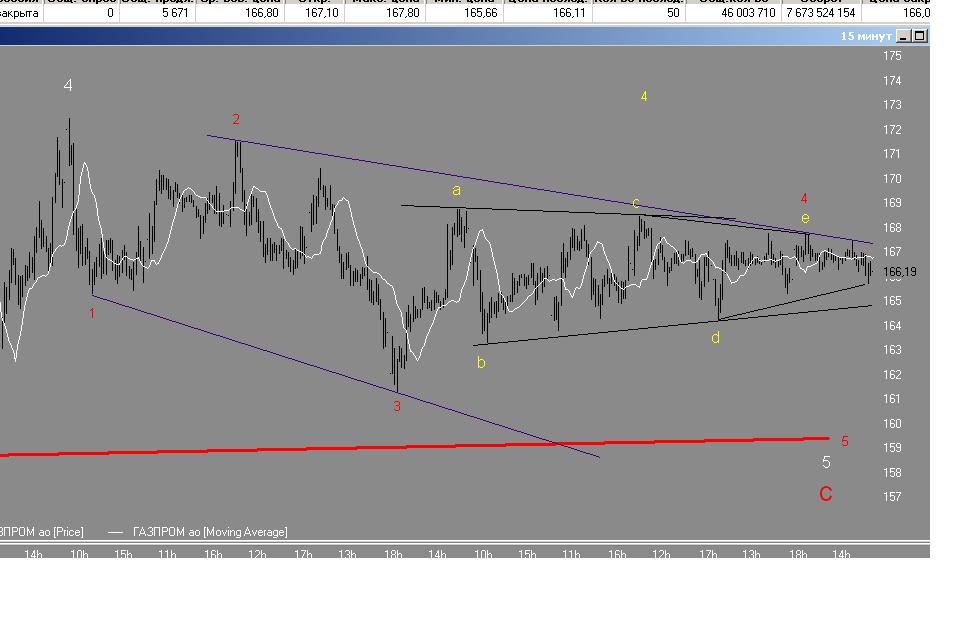This screenshot has height=621, width=962.
Task: Select the table cell showing 165,66
Action: 464,12
